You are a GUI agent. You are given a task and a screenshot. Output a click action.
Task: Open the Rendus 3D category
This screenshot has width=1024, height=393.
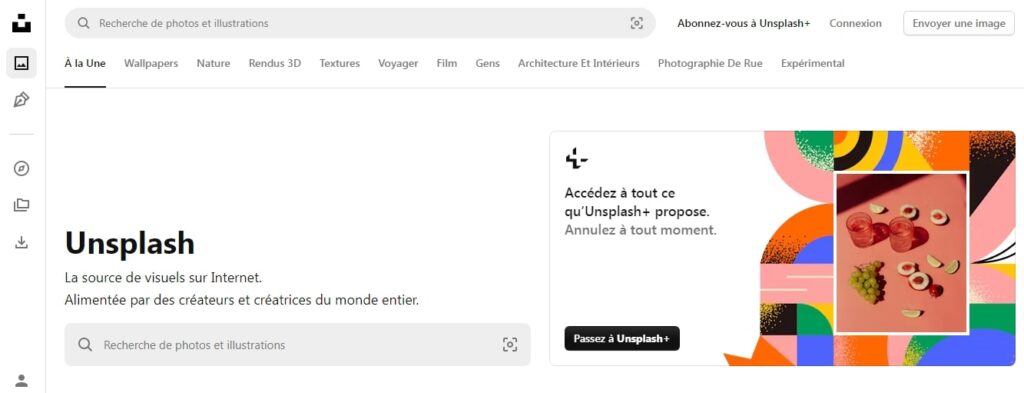pos(275,63)
